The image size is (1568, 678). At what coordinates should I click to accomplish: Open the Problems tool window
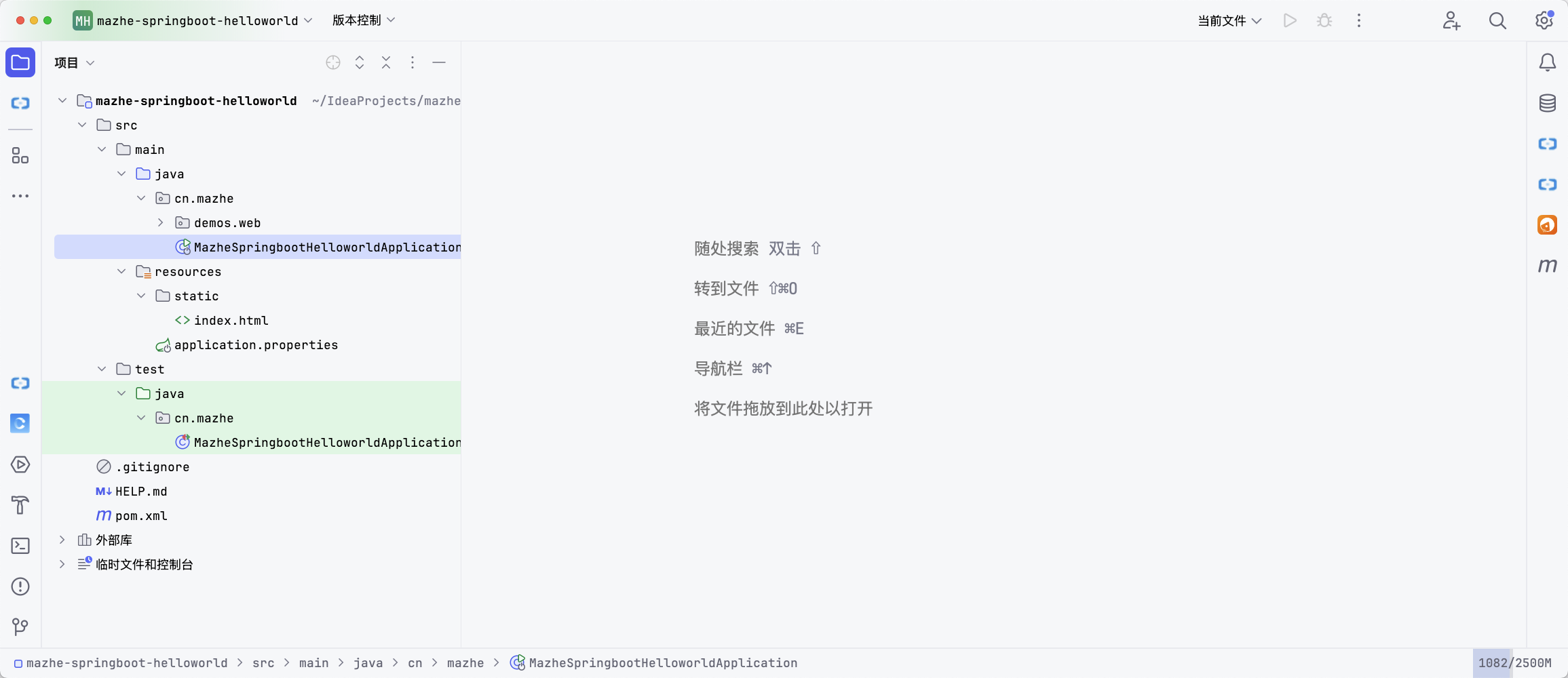[x=20, y=586]
